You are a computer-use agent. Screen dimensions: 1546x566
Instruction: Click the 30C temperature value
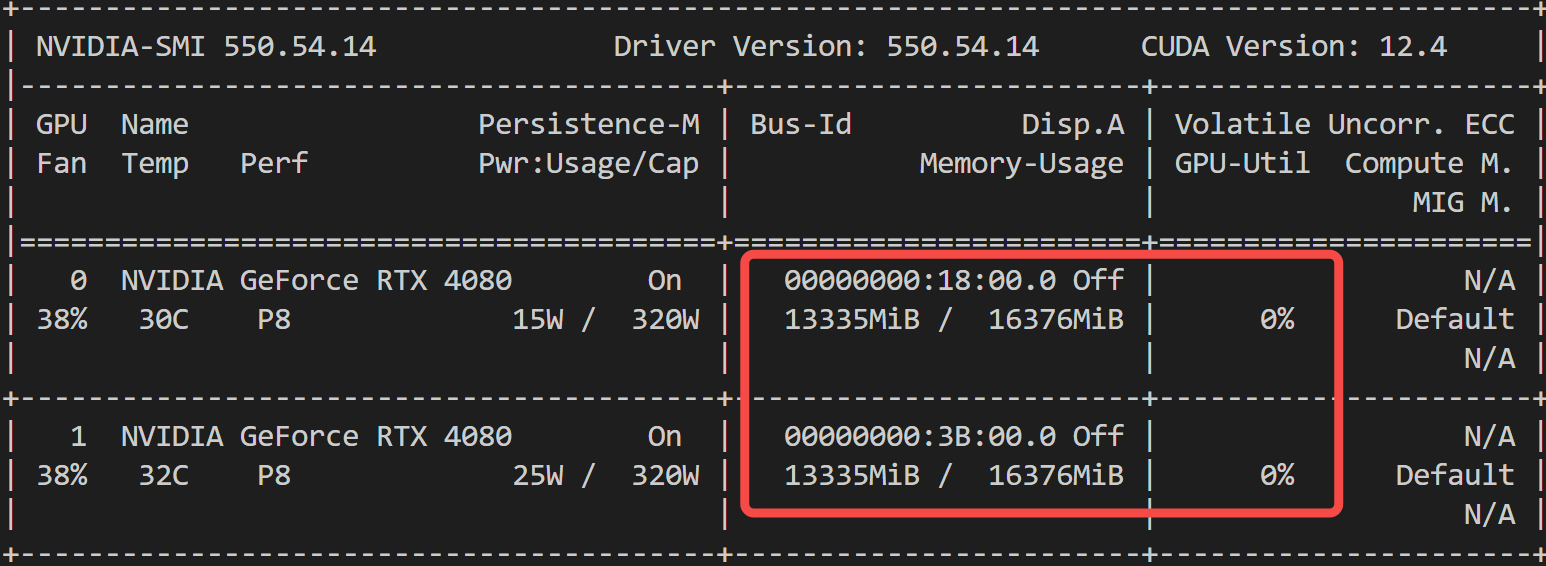click(163, 319)
